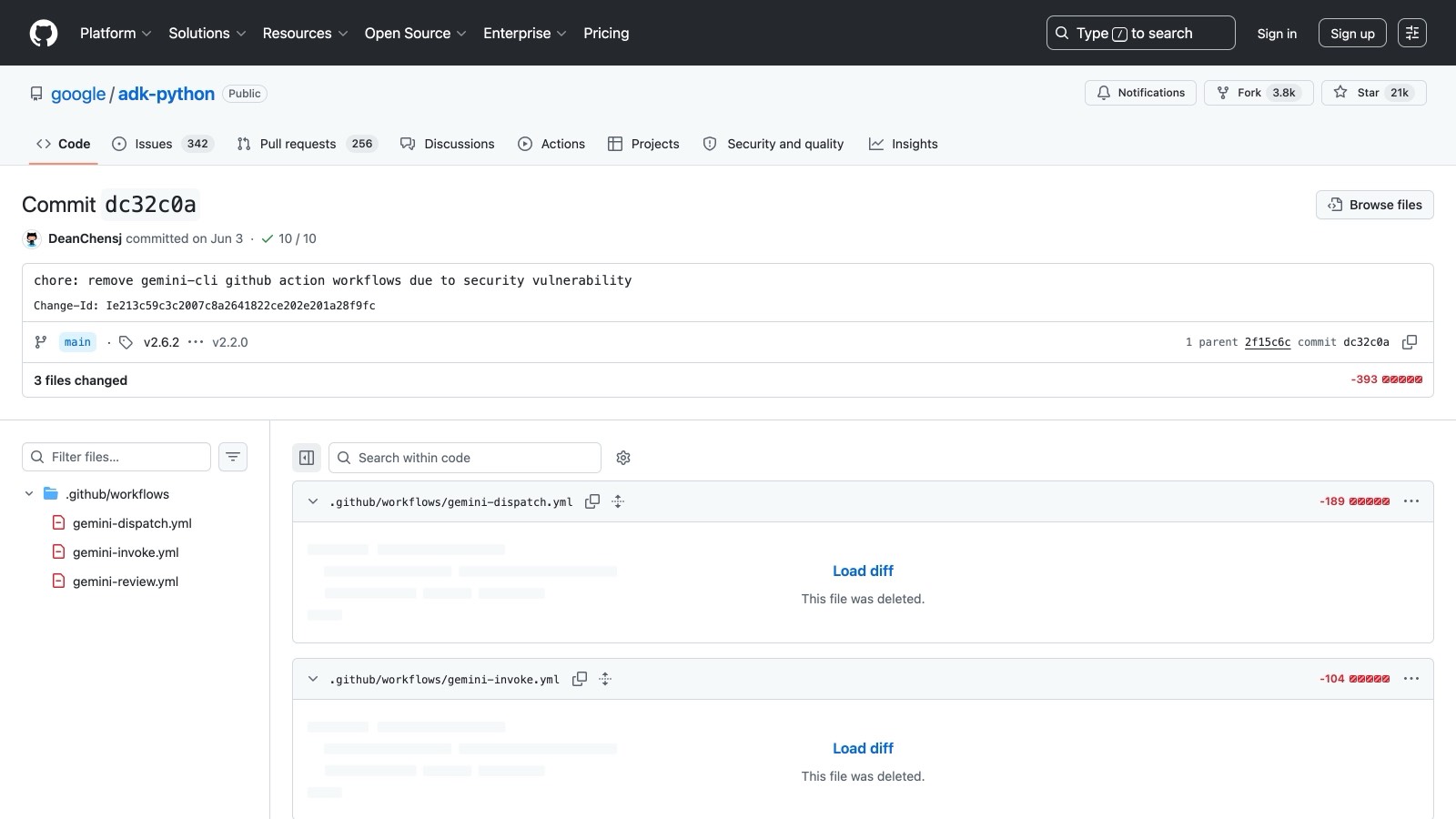Click the Browse files button
Image resolution: width=1456 pixels, height=819 pixels.
pos(1374,205)
